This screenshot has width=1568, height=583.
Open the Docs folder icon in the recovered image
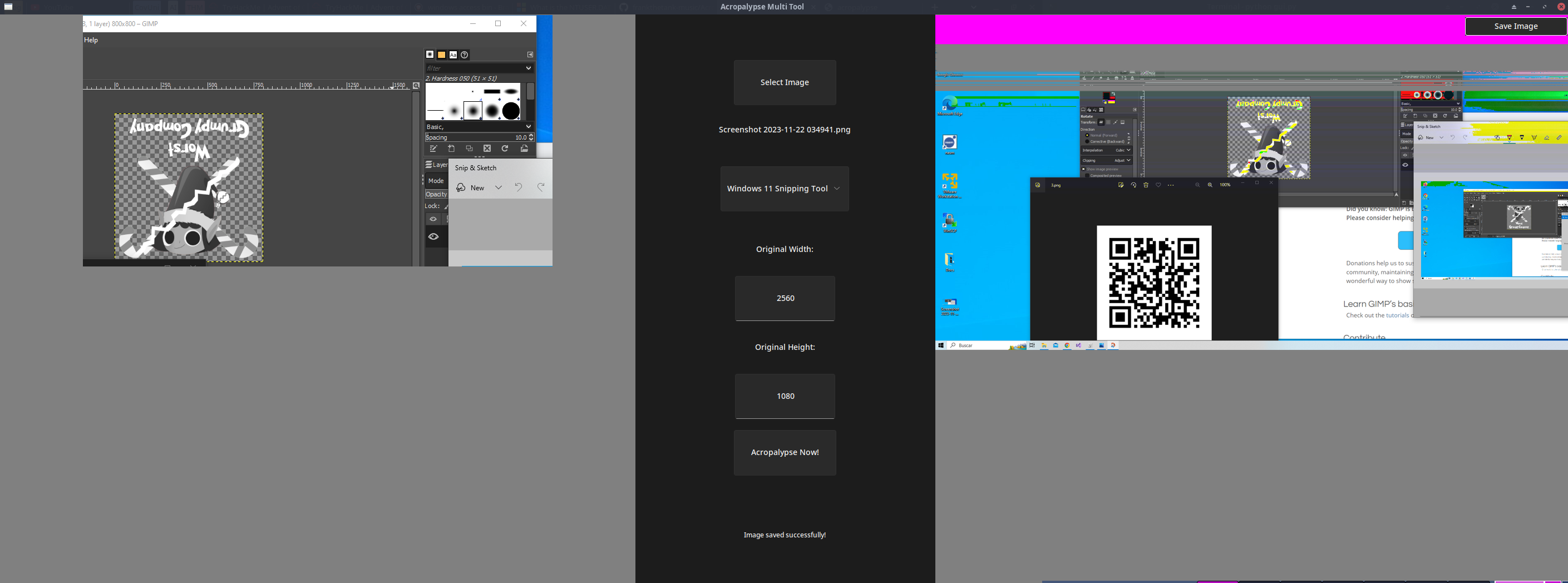click(950, 262)
